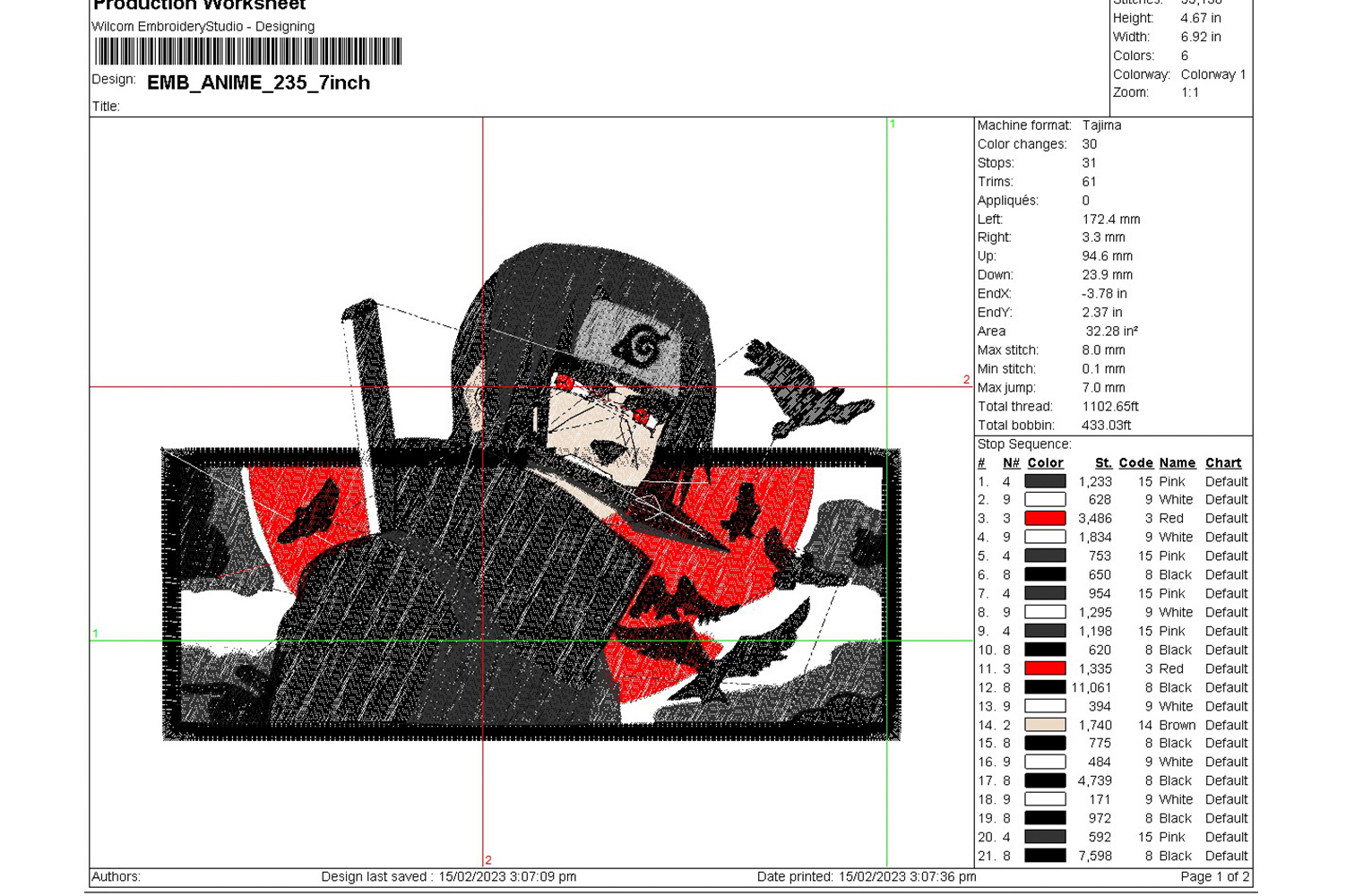Select stitch count 4,739 in stop row 17
This screenshot has height=896, width=1346.
pos(1095,780)
